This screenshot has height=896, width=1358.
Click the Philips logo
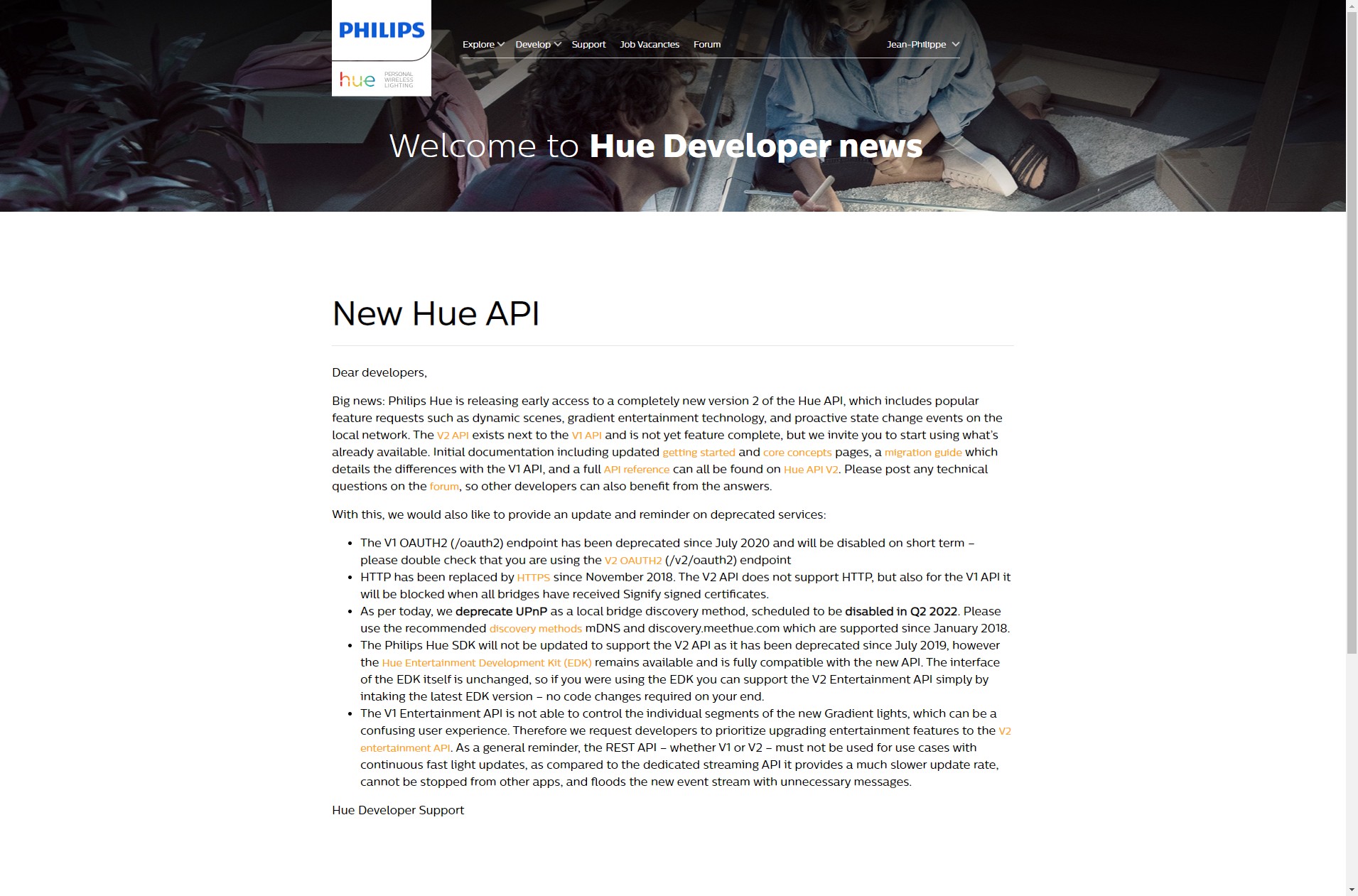click(x=382, y=30)
